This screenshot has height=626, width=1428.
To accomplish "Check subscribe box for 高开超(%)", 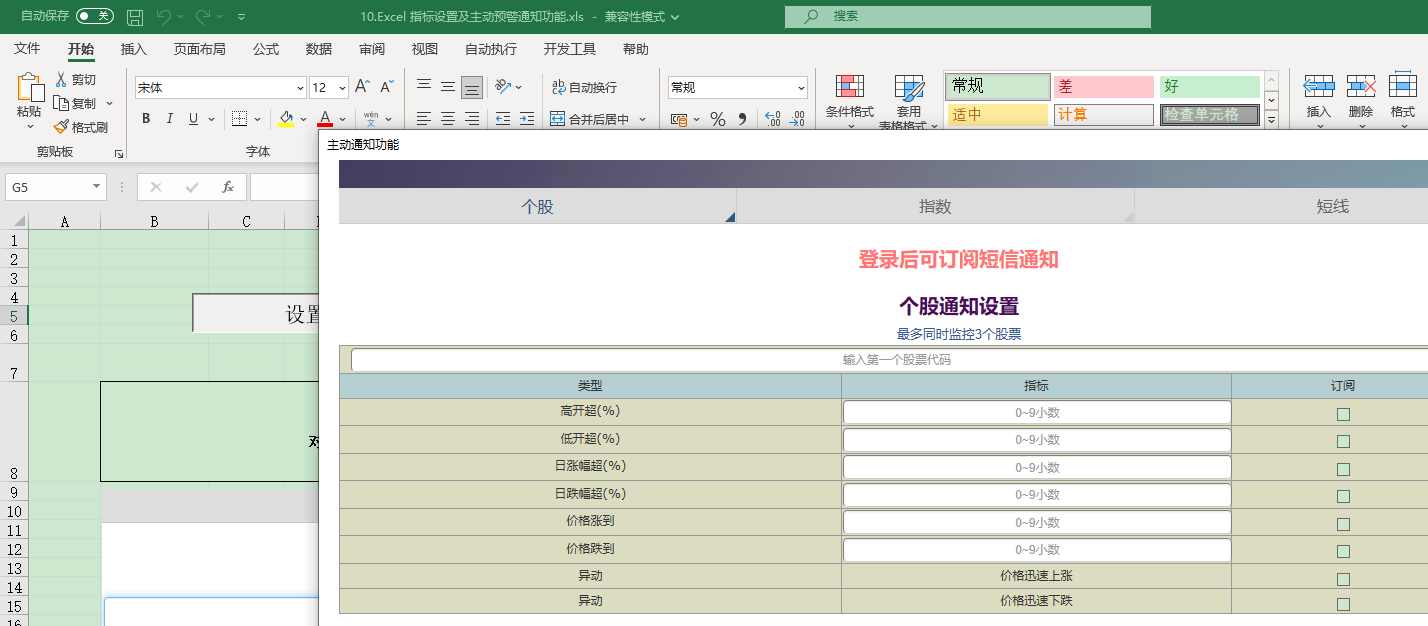I will coord(1343,414).
